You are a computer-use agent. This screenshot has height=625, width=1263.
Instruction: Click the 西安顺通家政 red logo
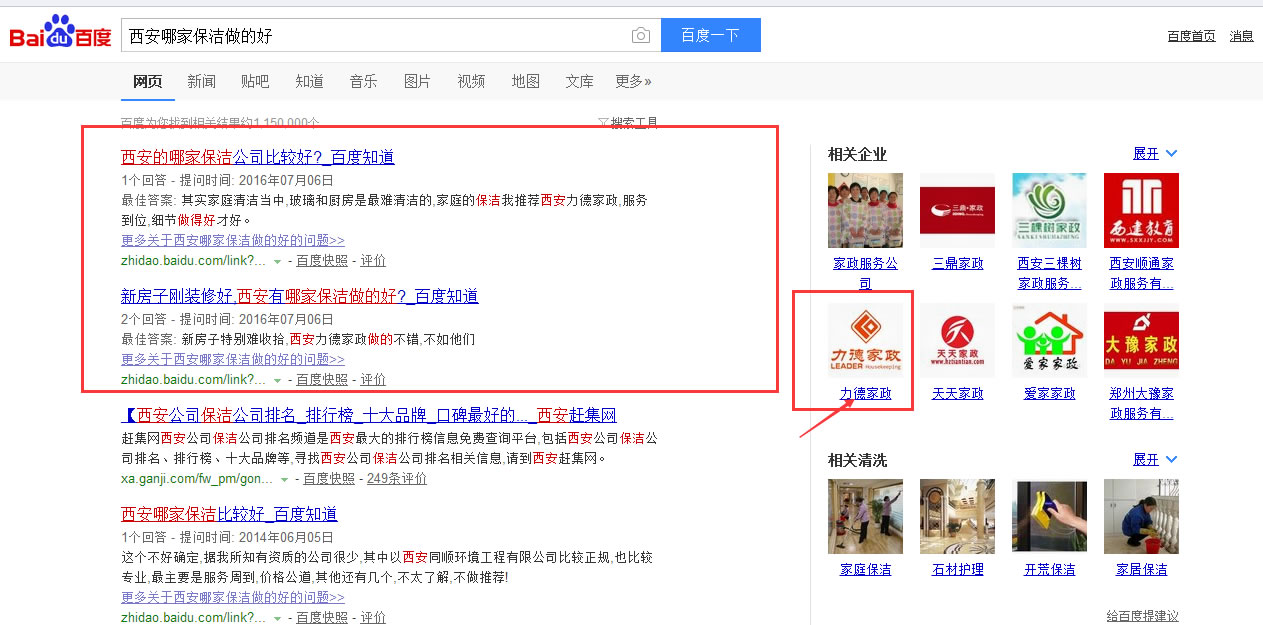(x=1141, y=210)
